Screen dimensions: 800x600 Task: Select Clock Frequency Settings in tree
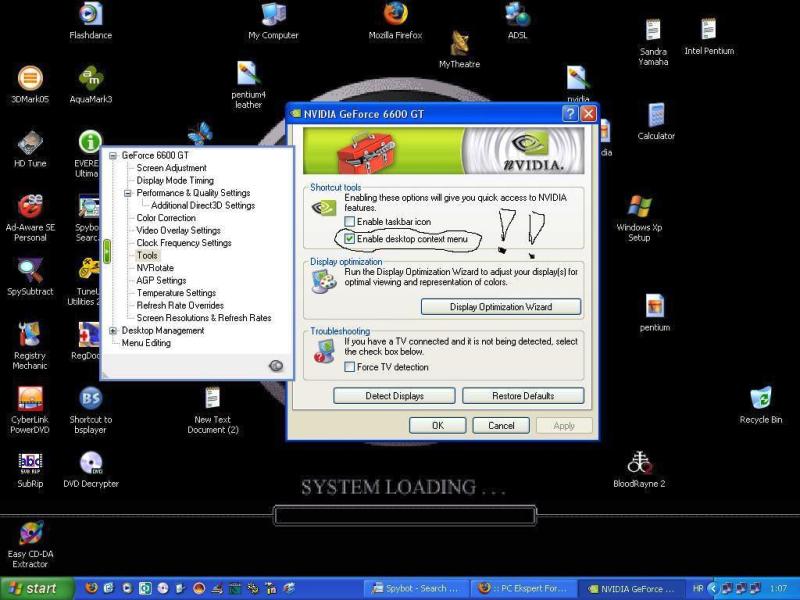(x=184, y=243)
